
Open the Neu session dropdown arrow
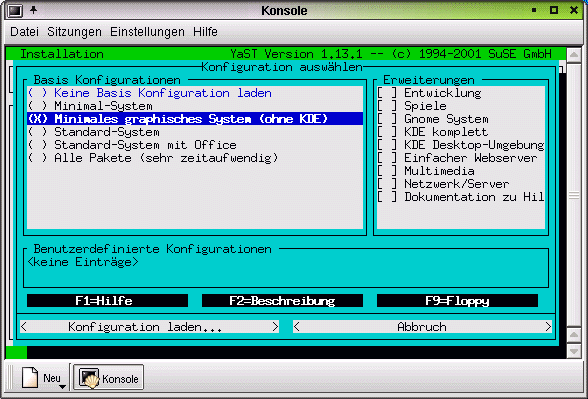tap(63, 386)
